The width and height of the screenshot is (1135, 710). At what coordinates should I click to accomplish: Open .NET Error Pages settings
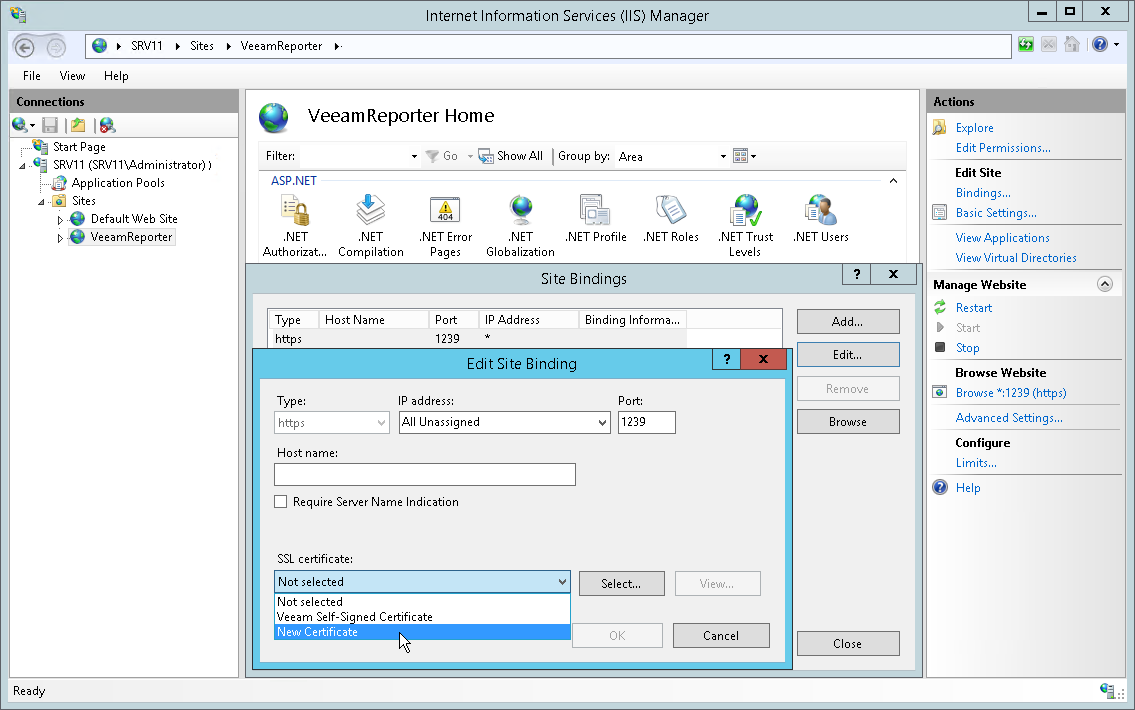[445, 215]
